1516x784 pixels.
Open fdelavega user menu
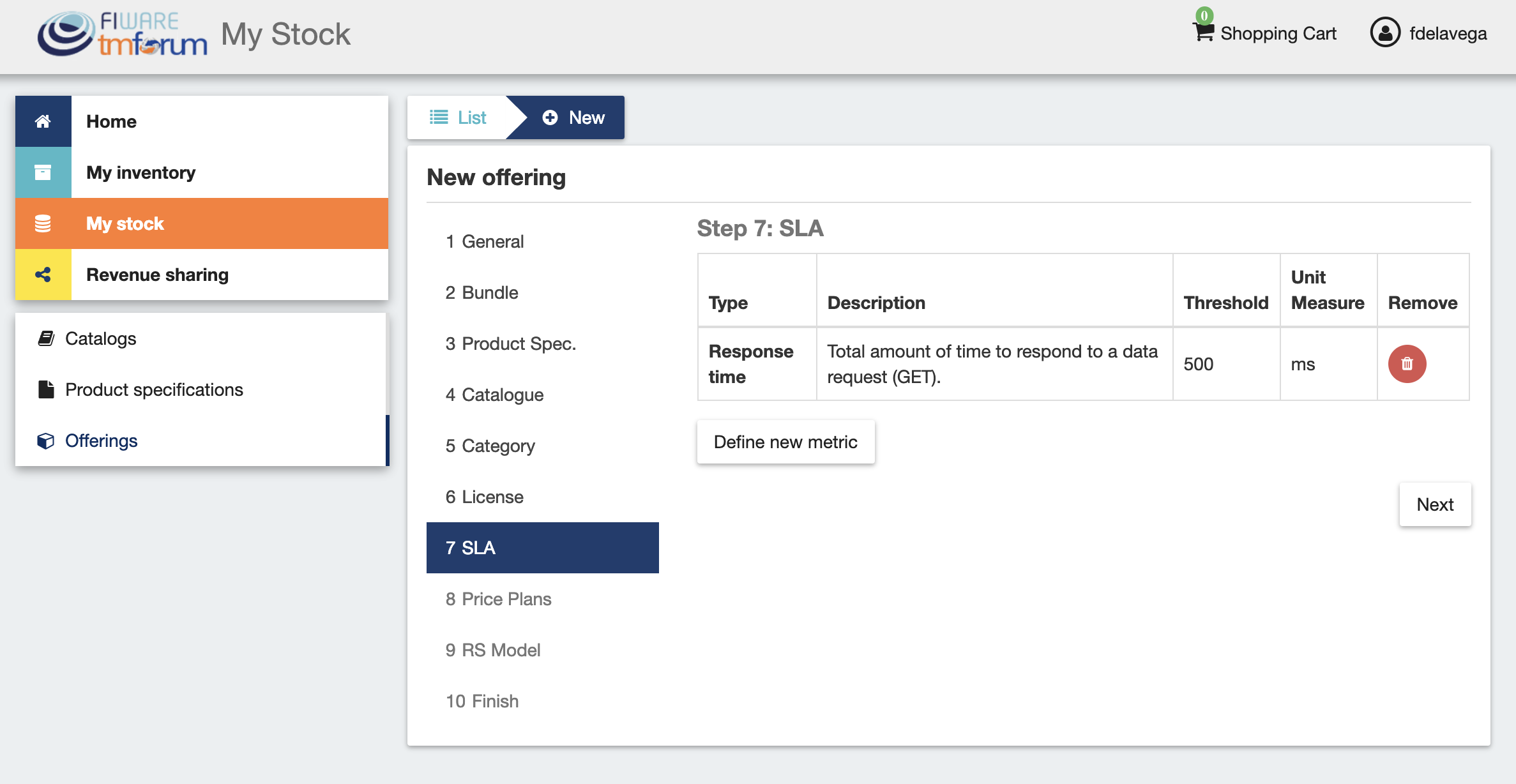(1429, 33)
